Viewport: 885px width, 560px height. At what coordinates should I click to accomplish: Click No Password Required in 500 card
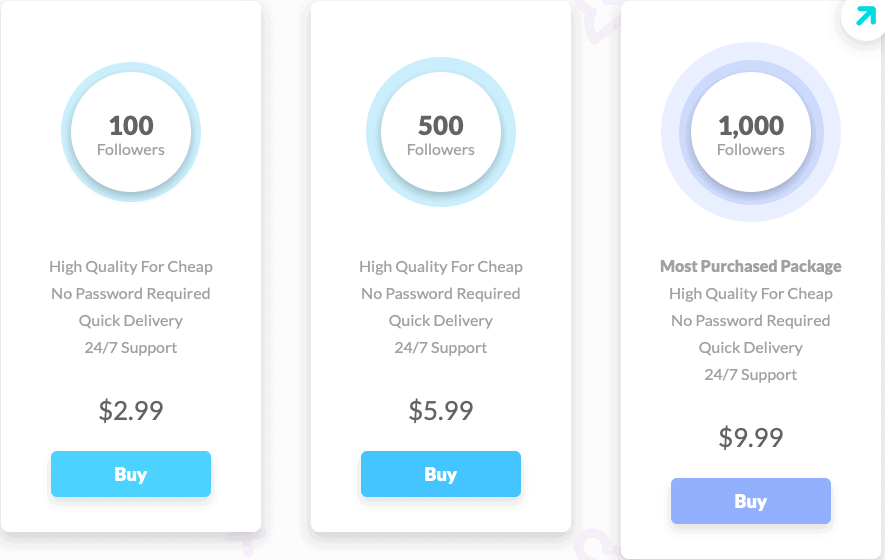pos(441,294)
